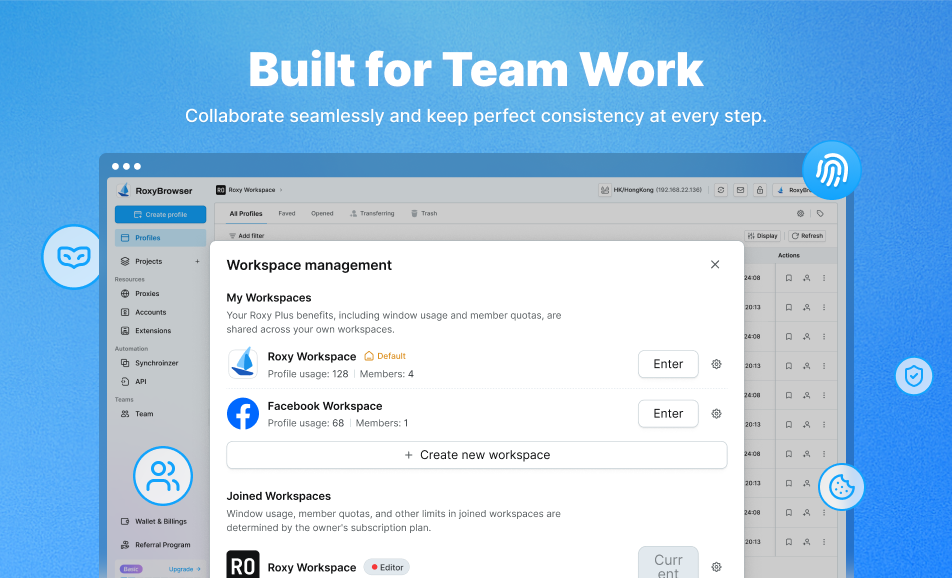Switch to the Trash tab
Screen dimensions: 952x578
[424, 214]
